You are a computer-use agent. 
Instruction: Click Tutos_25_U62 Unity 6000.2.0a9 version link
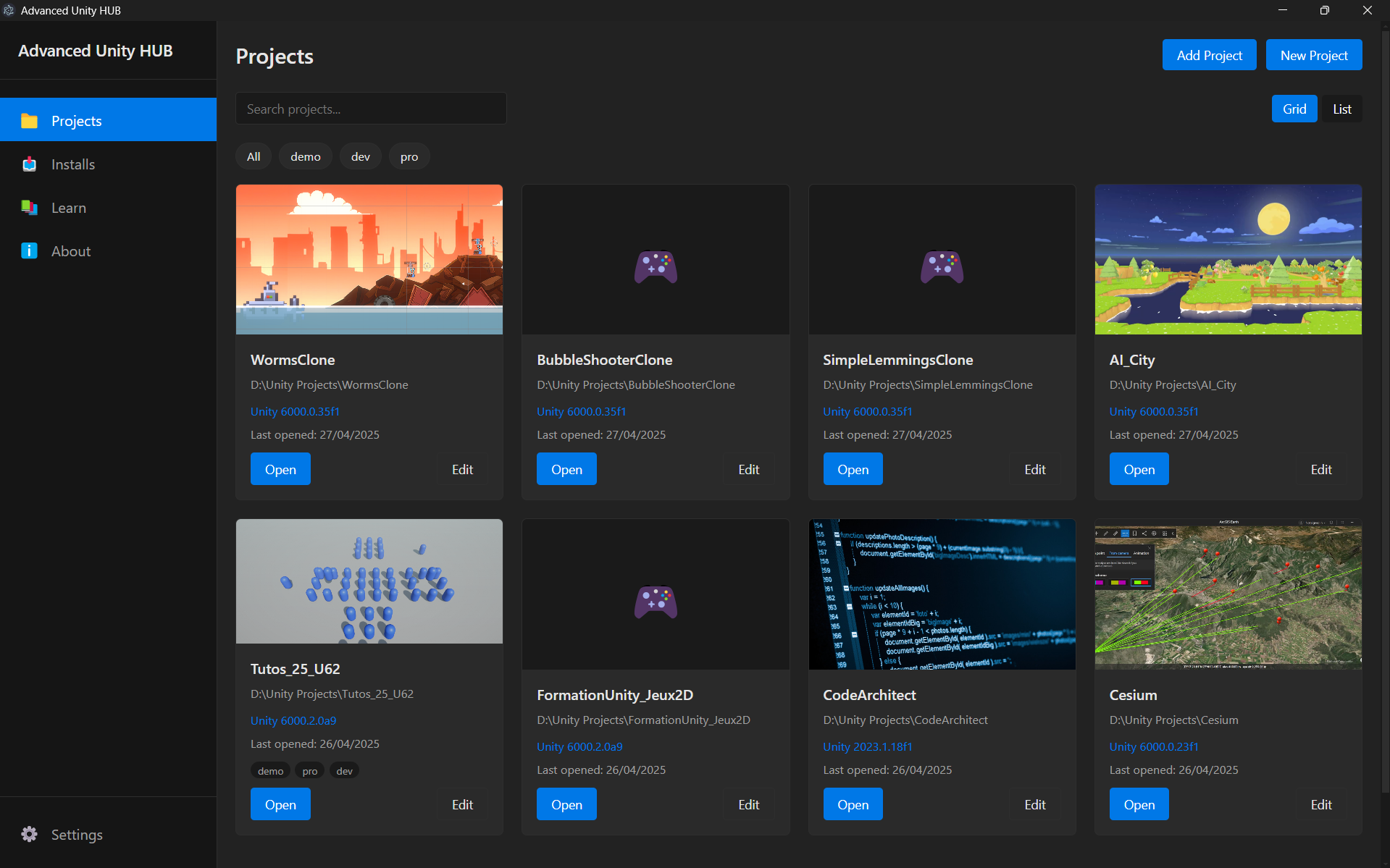[x=293, y=720]
